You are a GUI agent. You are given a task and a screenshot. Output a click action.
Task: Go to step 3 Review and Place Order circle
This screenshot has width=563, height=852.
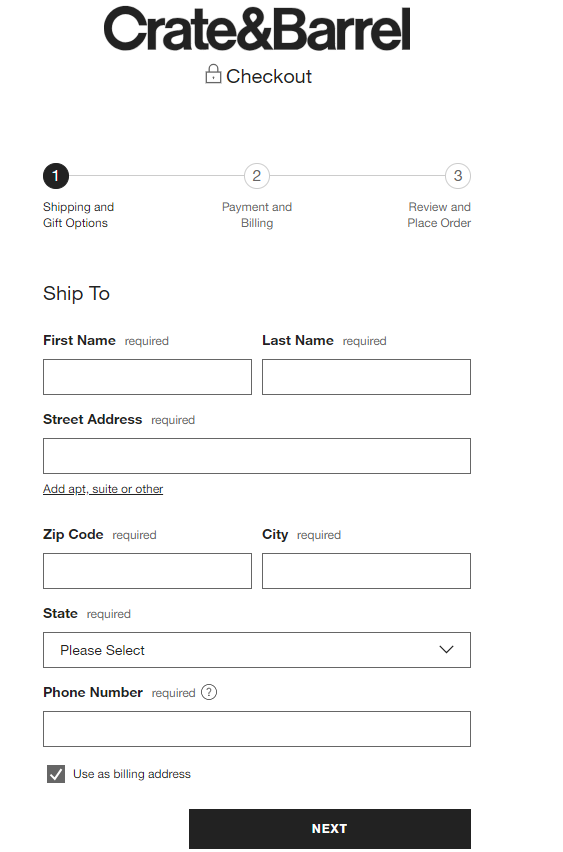(x=458, y=176)
